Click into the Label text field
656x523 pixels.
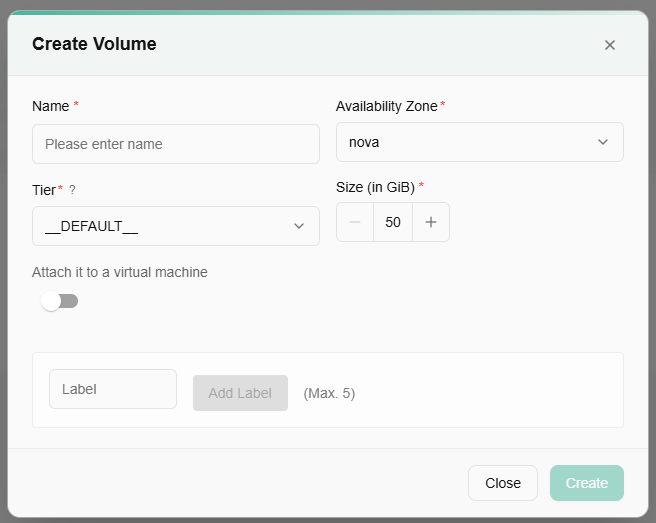[113, 389]
